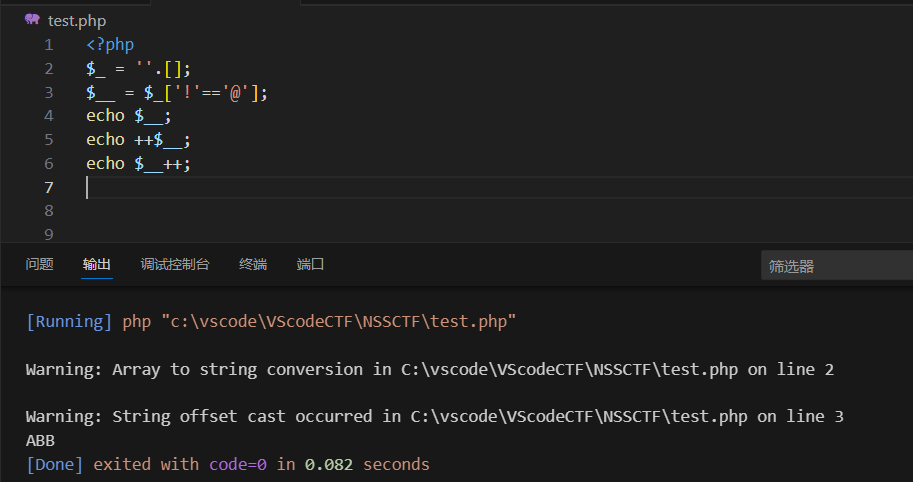Image resolution: width=913 pixels, height=482 pixels.
Task: Show the 端口 panel tab
Action: click(x=311, y=264)
